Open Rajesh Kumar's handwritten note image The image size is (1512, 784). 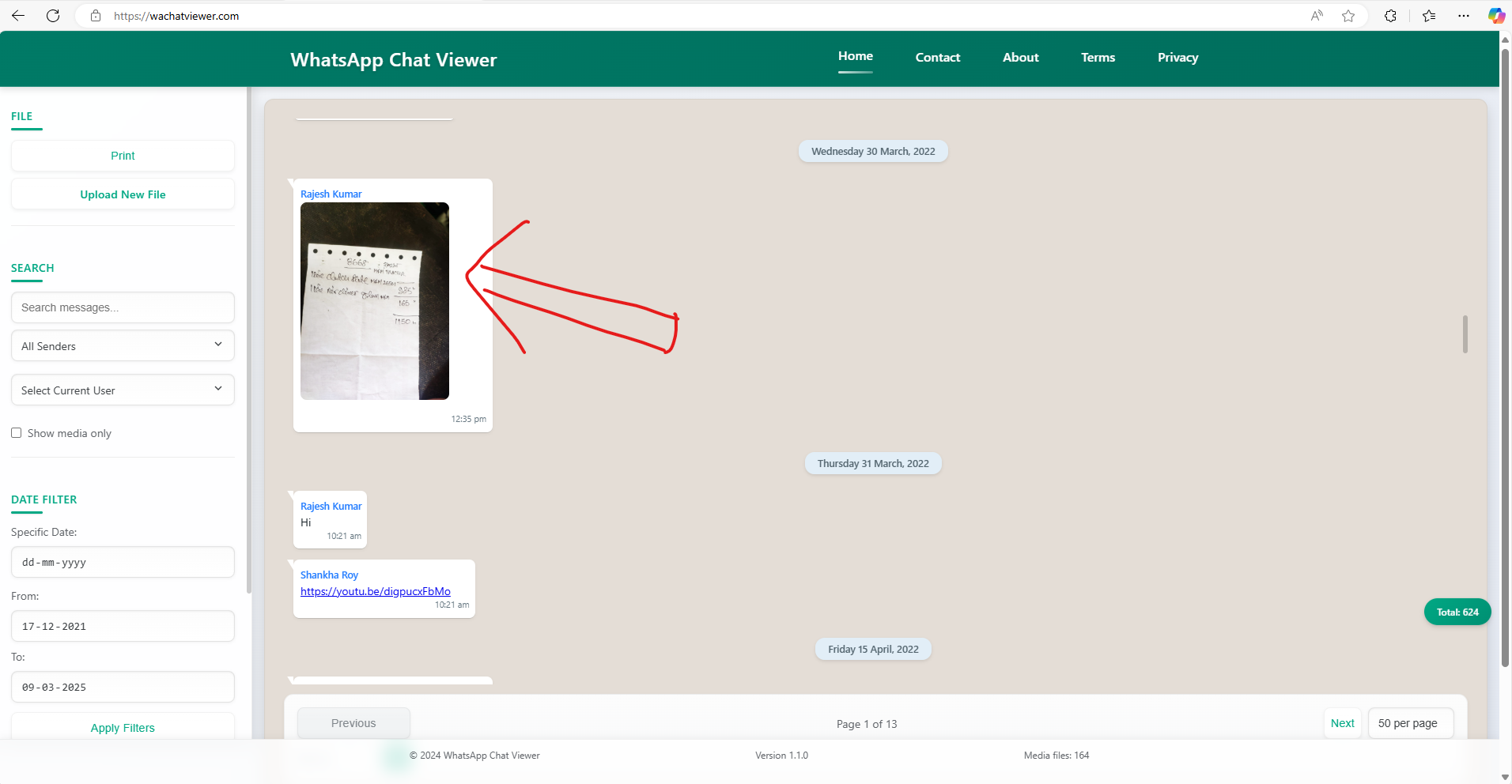pos(374,300)
